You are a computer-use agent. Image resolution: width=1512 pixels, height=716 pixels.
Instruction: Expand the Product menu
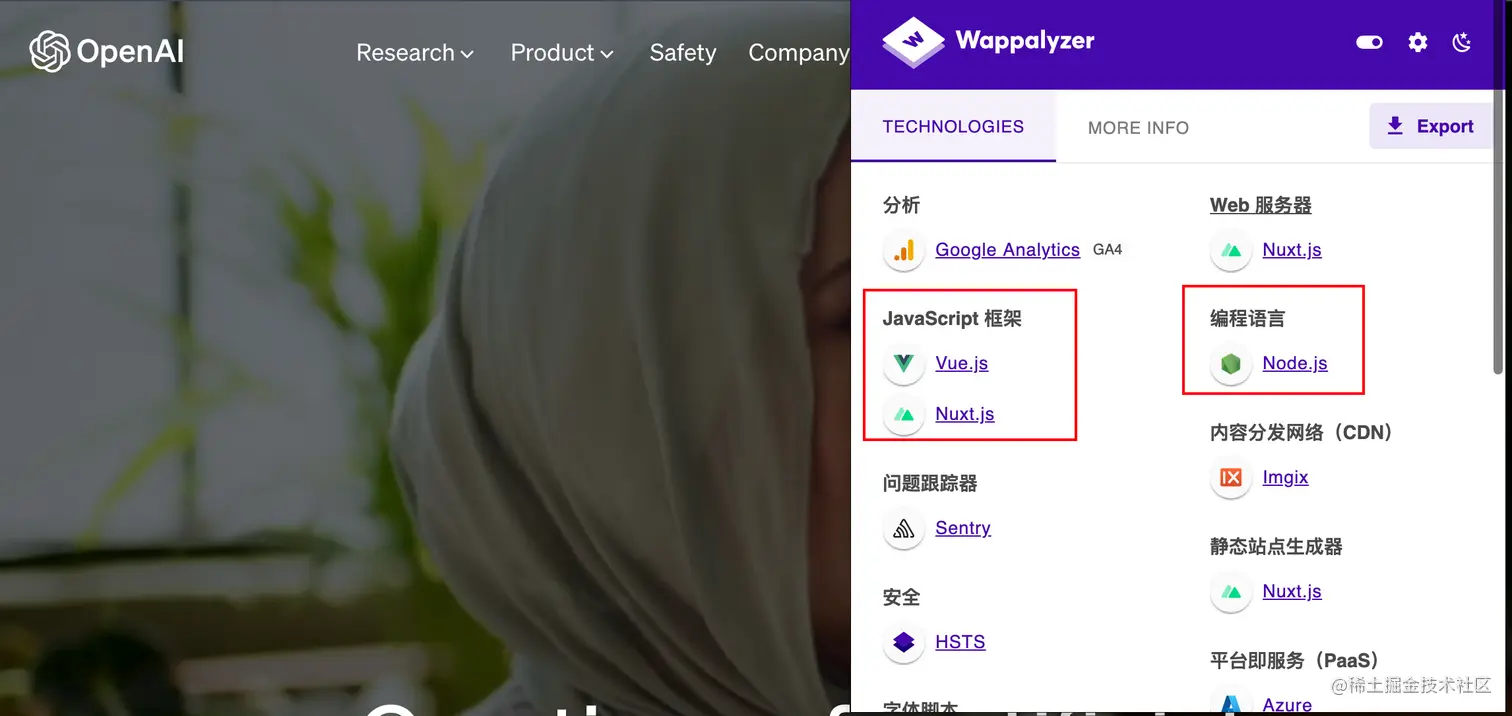(562, 53)
